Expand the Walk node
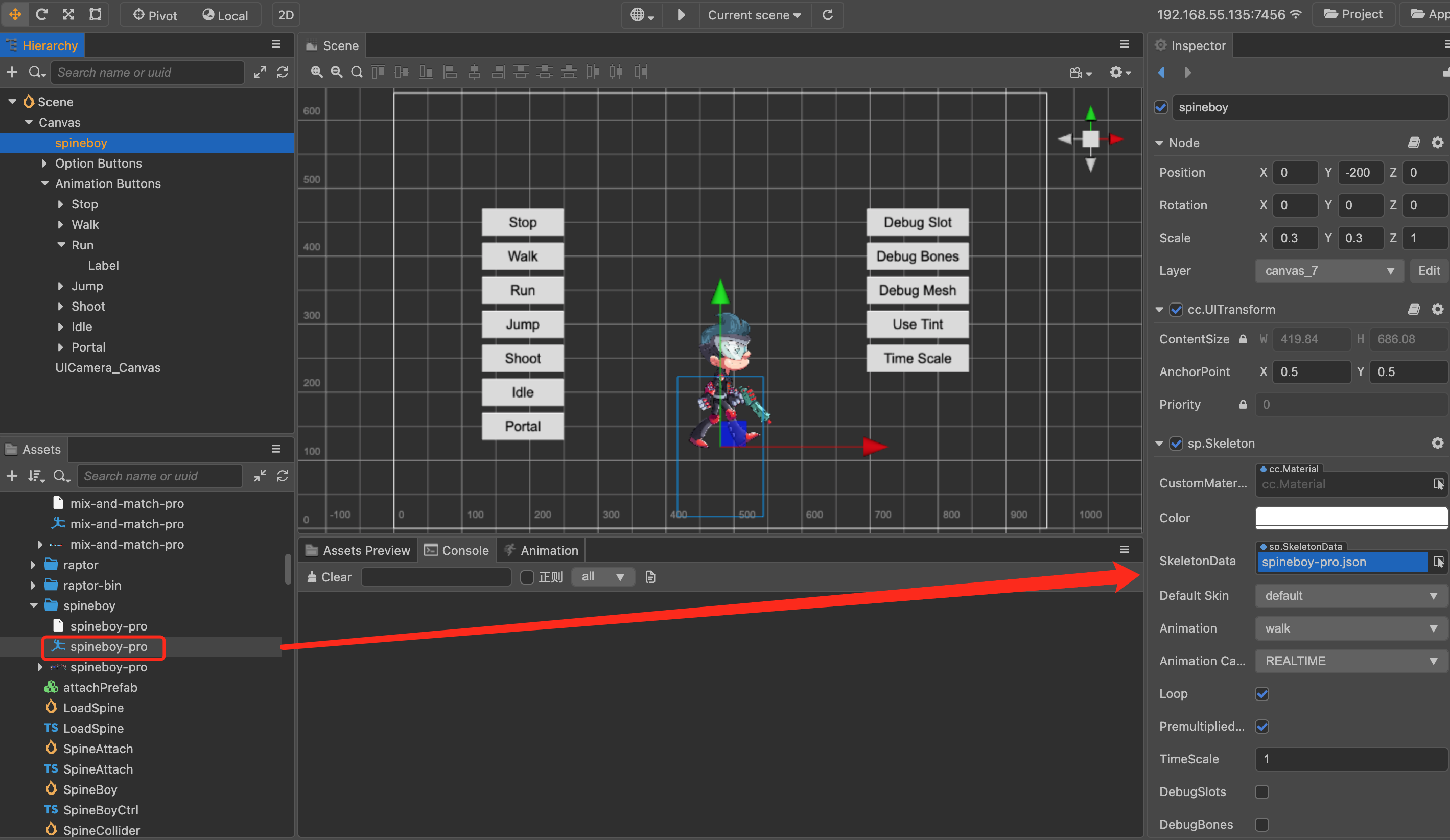The width and height of the screenshot is (1450, 840). [60, 224]
